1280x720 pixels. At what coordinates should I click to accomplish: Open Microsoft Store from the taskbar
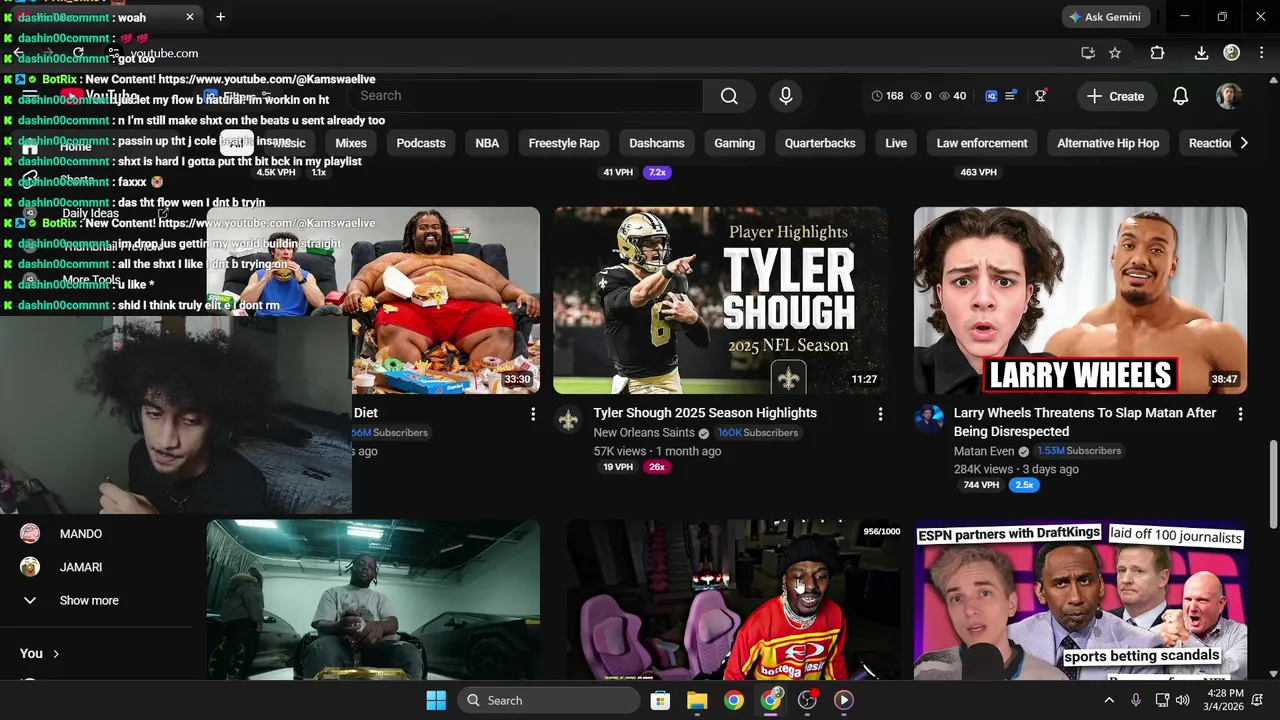pyautogui.click(x=660, y=700)
